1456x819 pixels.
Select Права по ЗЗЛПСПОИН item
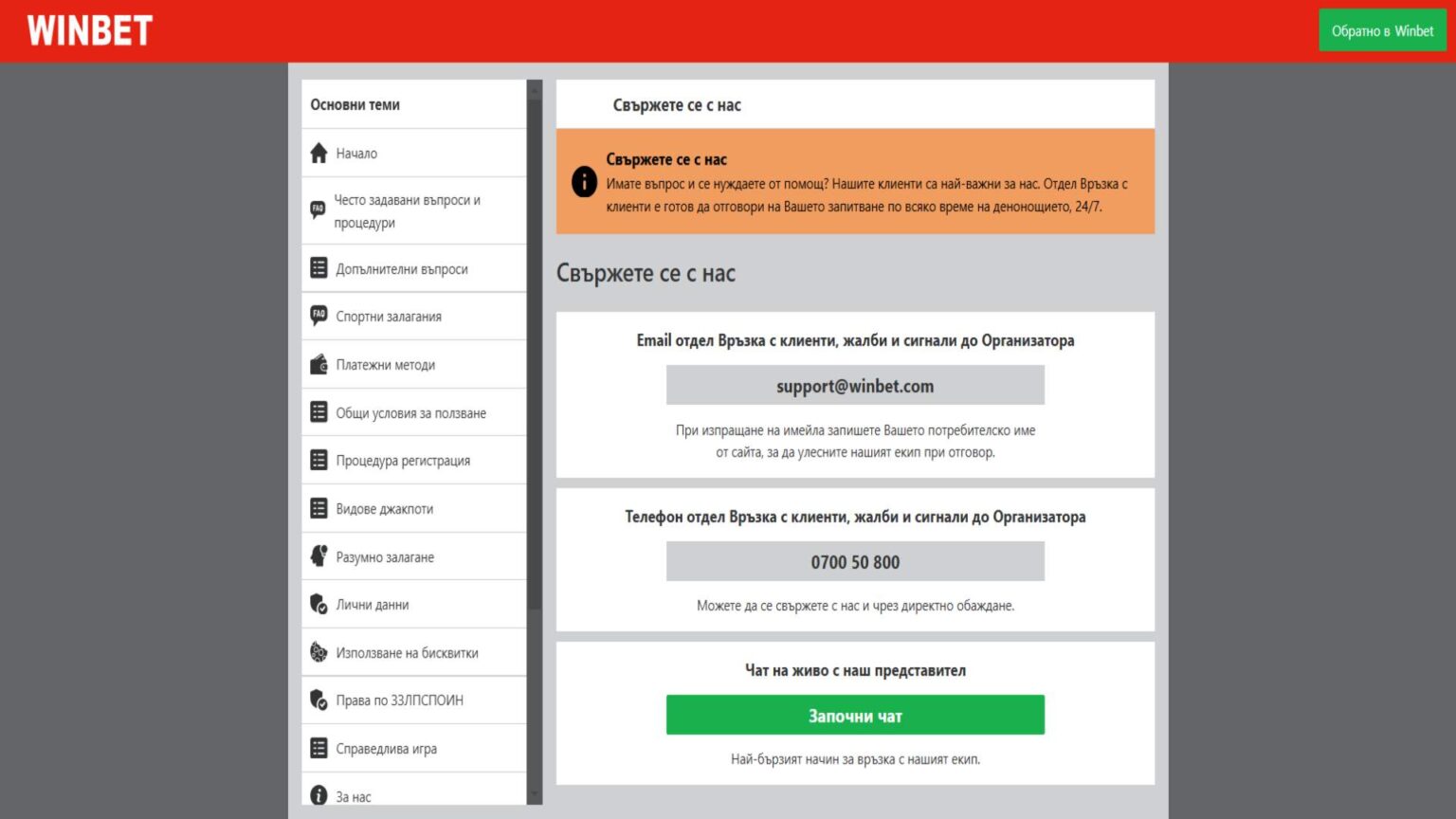[x=413, y=700]
